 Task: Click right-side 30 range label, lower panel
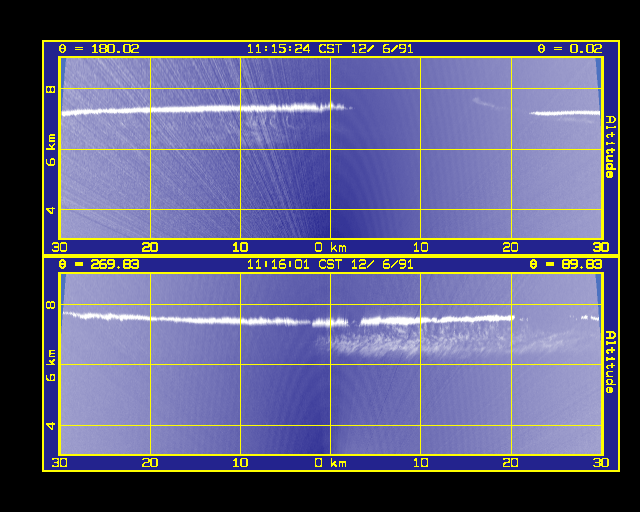click(601, 463)
